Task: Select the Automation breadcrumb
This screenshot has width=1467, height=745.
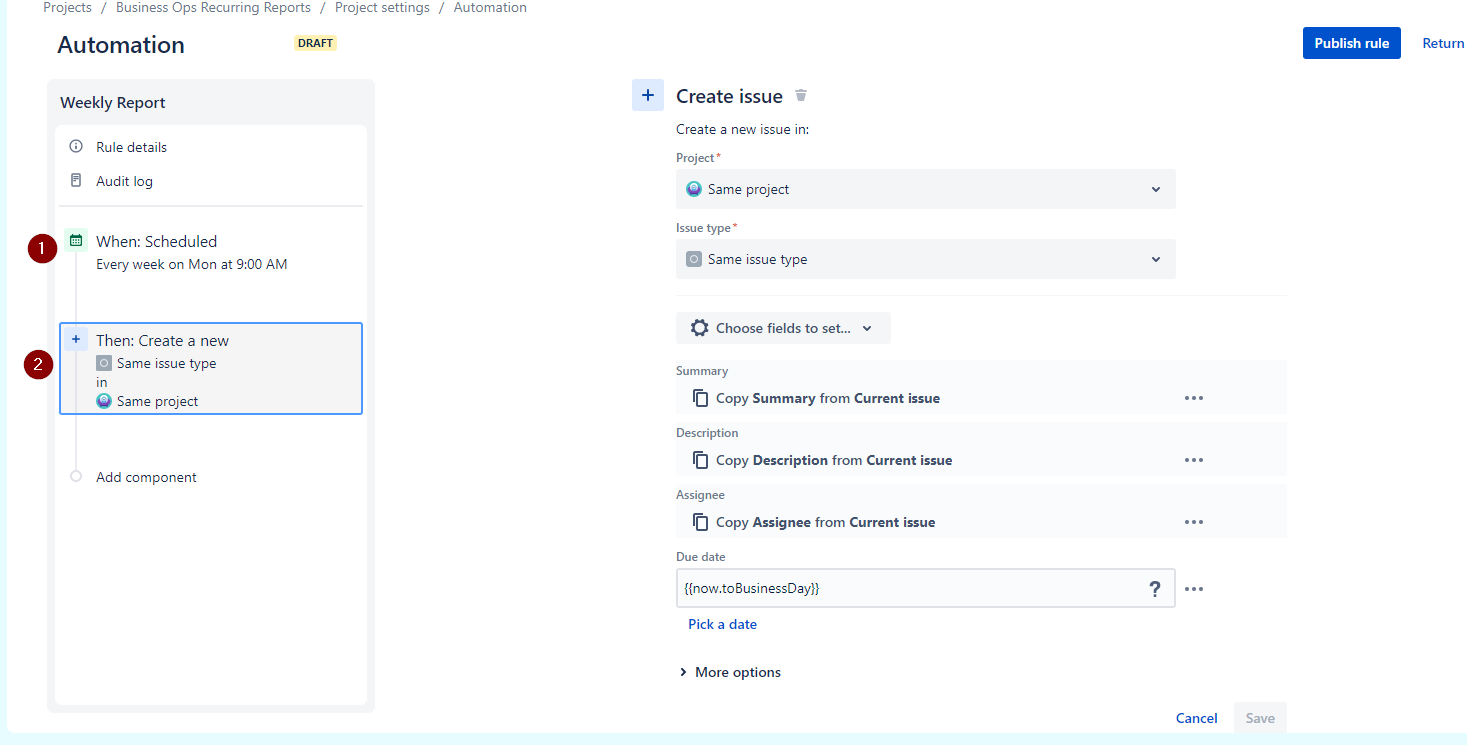Action: [490, 8]
